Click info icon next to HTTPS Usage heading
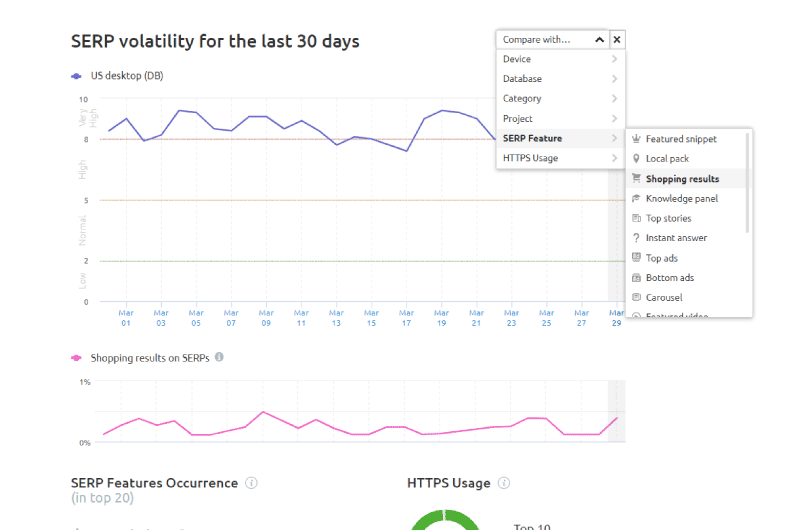 504,483
